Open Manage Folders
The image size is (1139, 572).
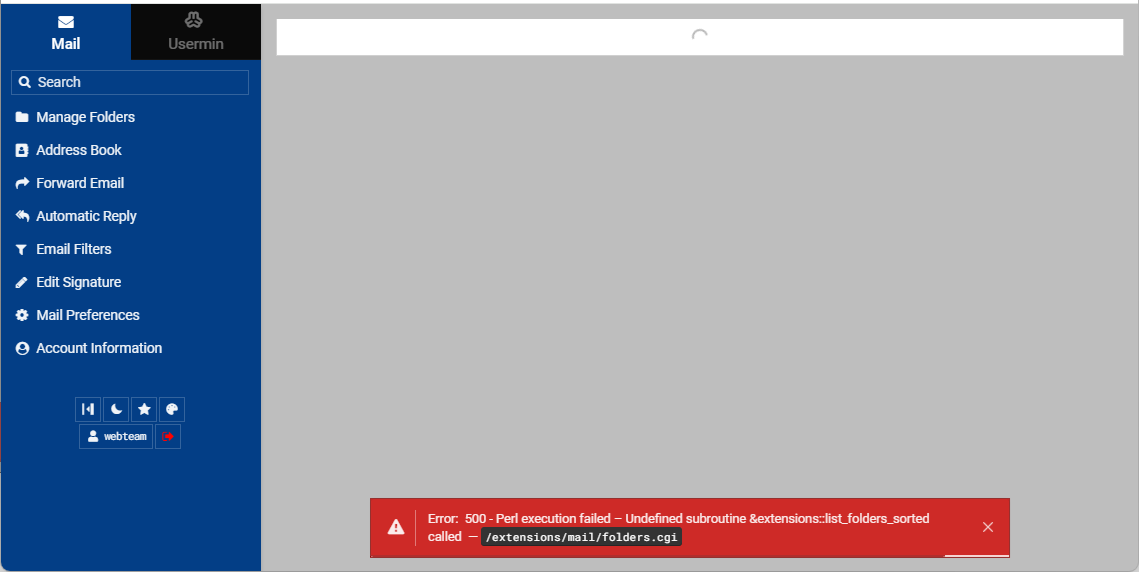pyautogui.click(x=85, y=117)
